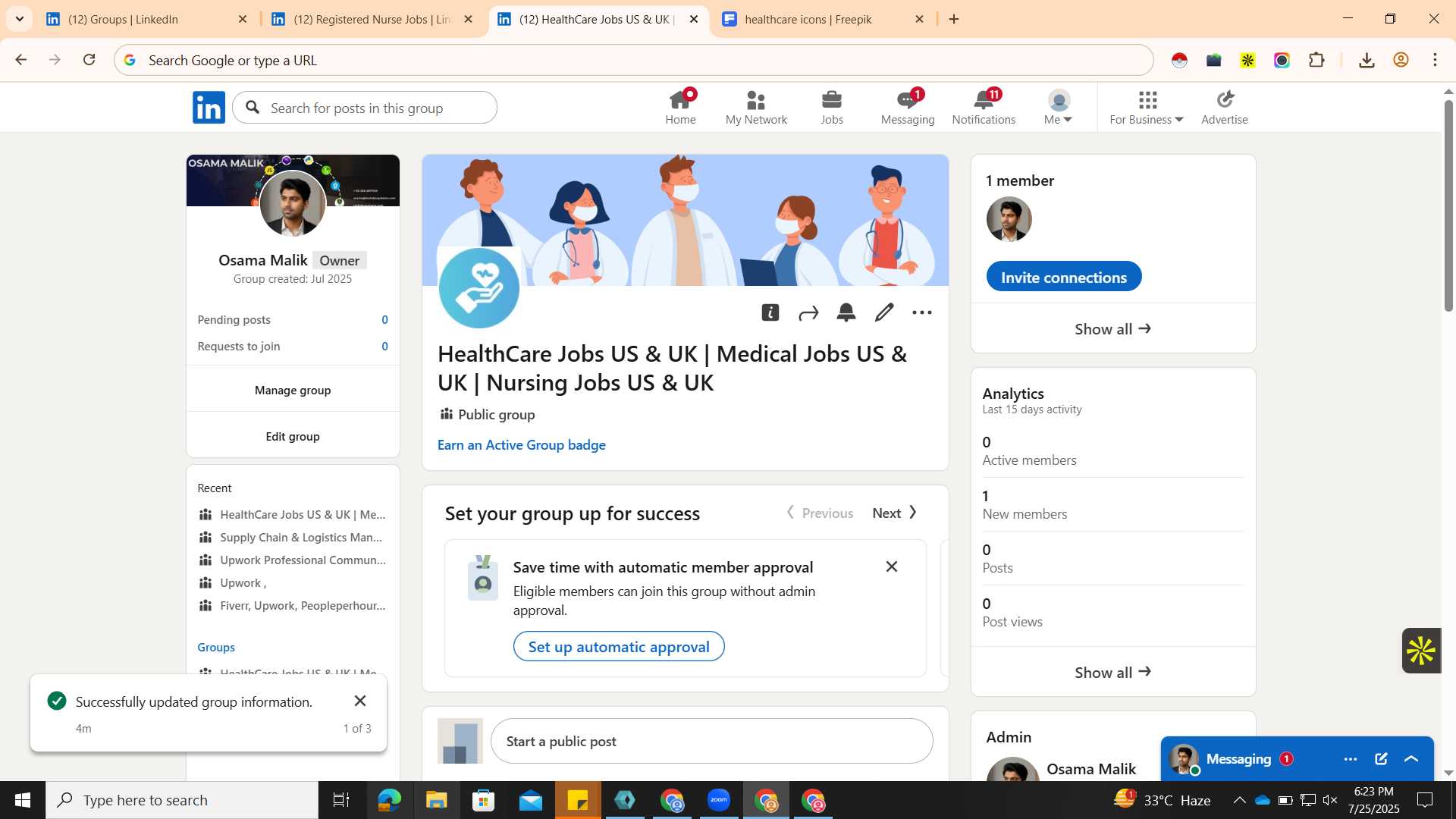This screenshot has width=1456, height=819.
Task: Click the Search for posts in this group box
Action: point(365,108)
